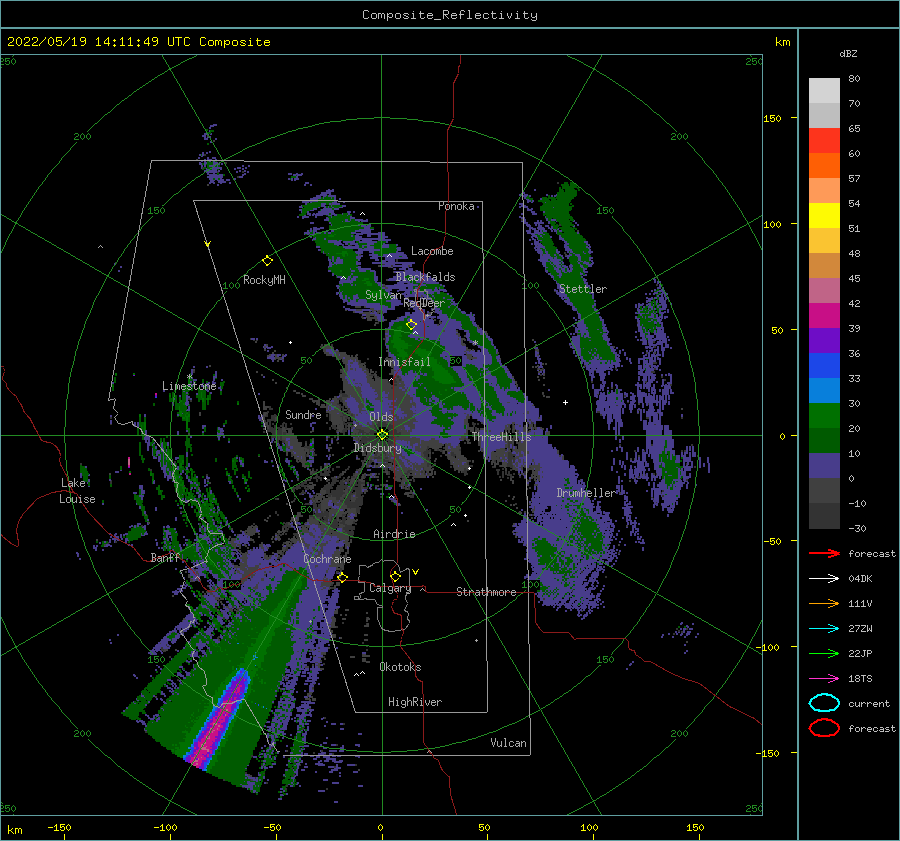900x841 pixels.
Task: Click the white 04DK arrow icon
Action: [824, 578]
